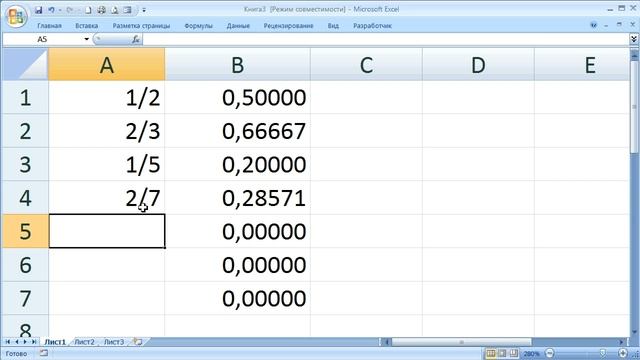Click the Print icon in quick access toolbar
This screenshot has height=360, width=640.
click(102, 10)
